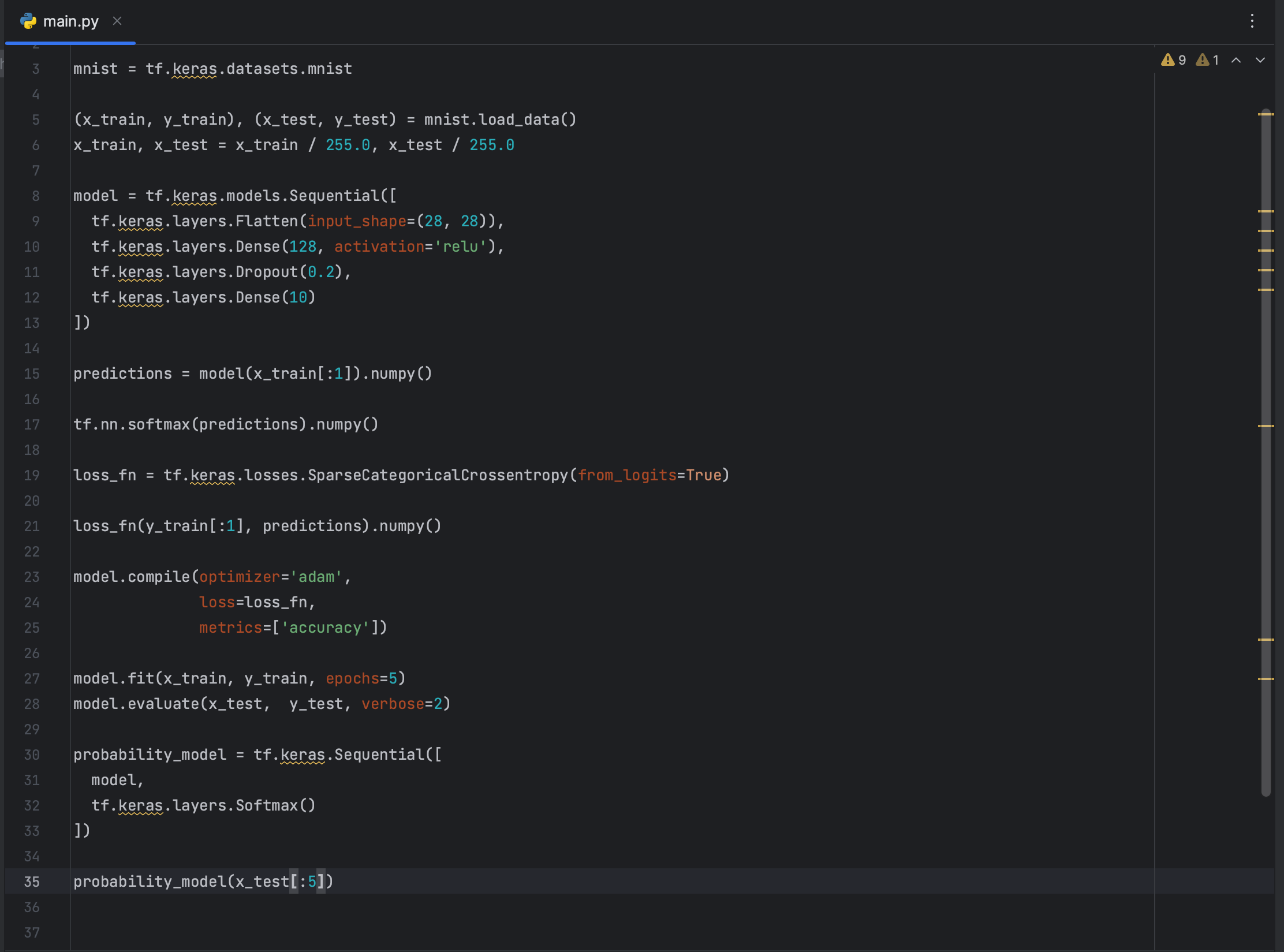Viewport: 1284px width, 952px height.
Task: Jump to previous highlighted problem arrow
Action: [x=1236, y=60]
